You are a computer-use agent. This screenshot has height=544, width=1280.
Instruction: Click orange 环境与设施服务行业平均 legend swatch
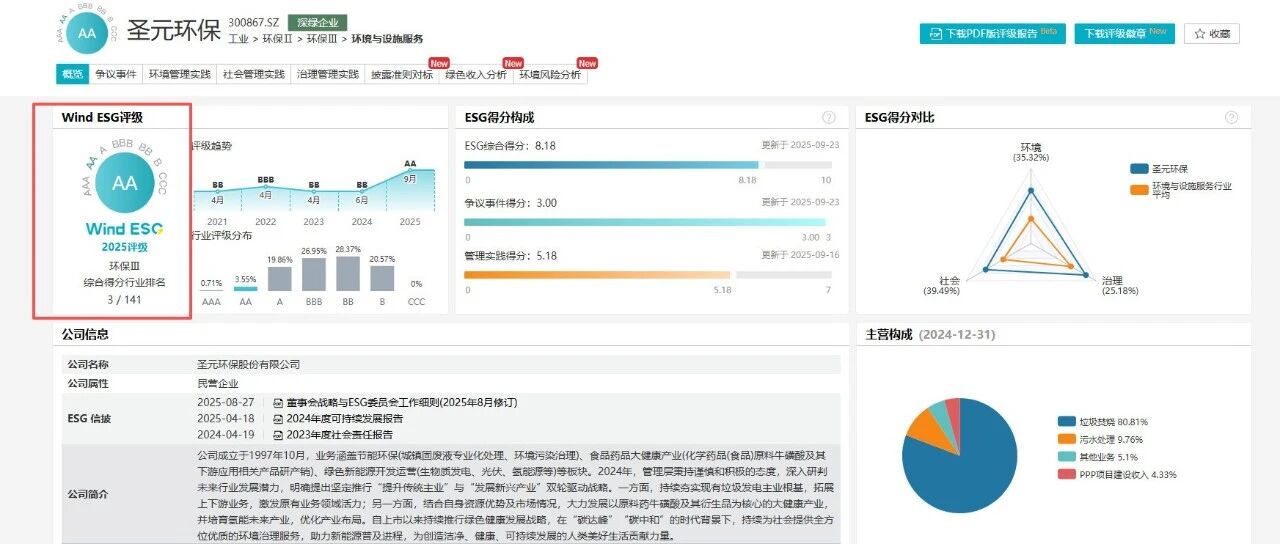(x=1140, y=189)
